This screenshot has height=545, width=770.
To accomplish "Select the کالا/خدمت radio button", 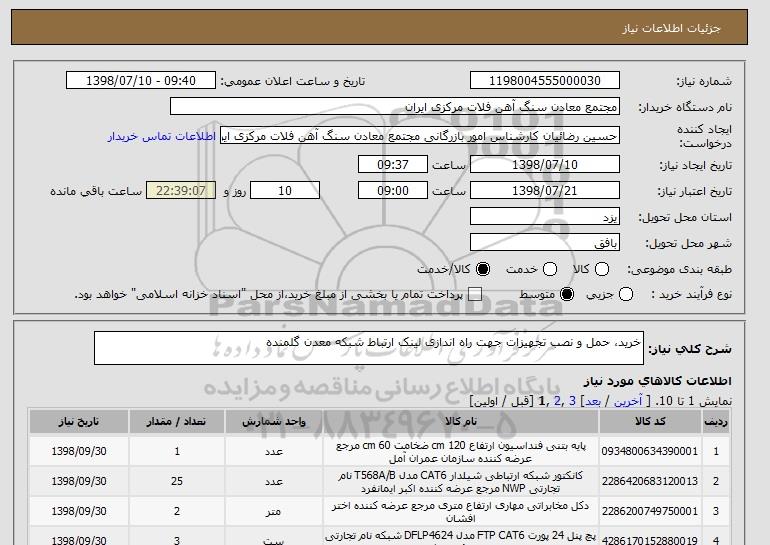I will [483, 269].
